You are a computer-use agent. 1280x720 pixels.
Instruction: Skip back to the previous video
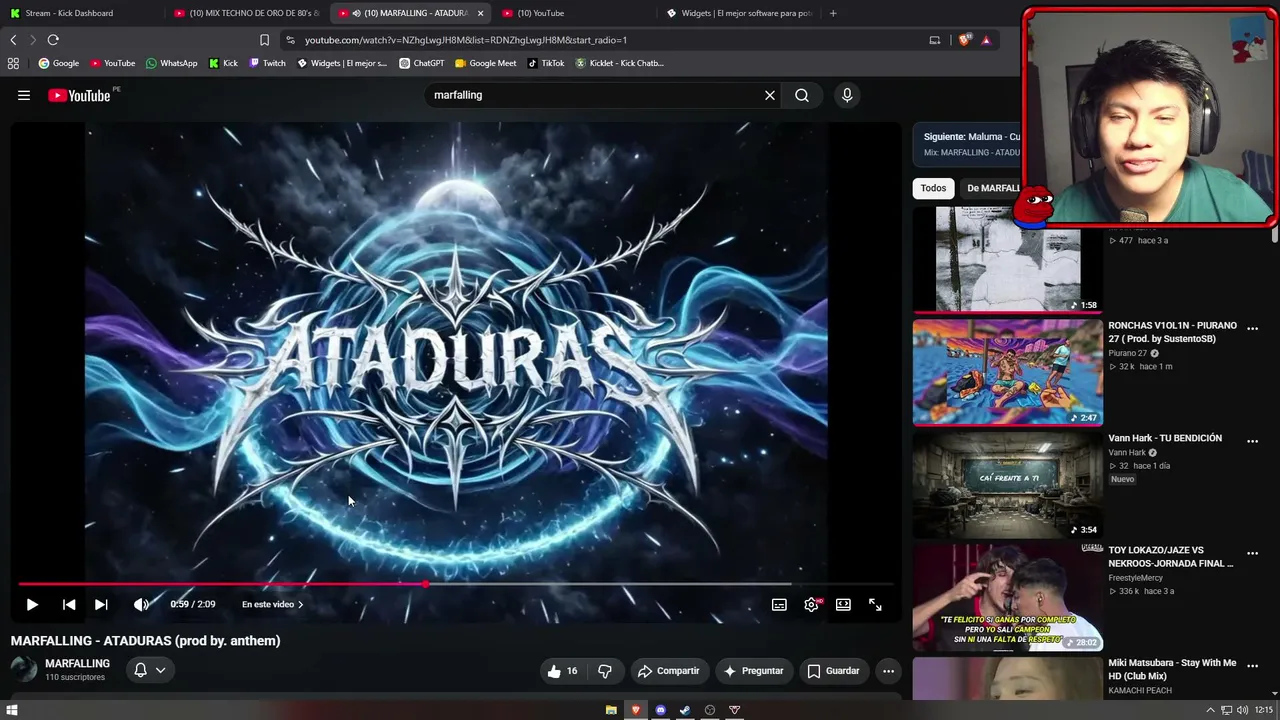pos(69,604)
